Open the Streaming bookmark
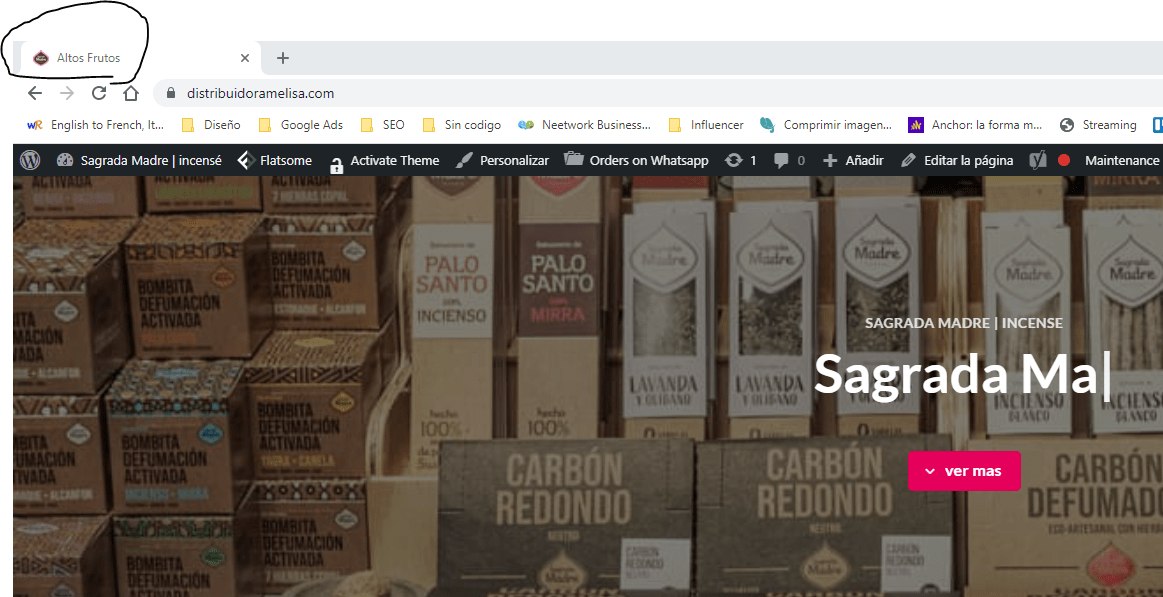 tap(1098, 125)
